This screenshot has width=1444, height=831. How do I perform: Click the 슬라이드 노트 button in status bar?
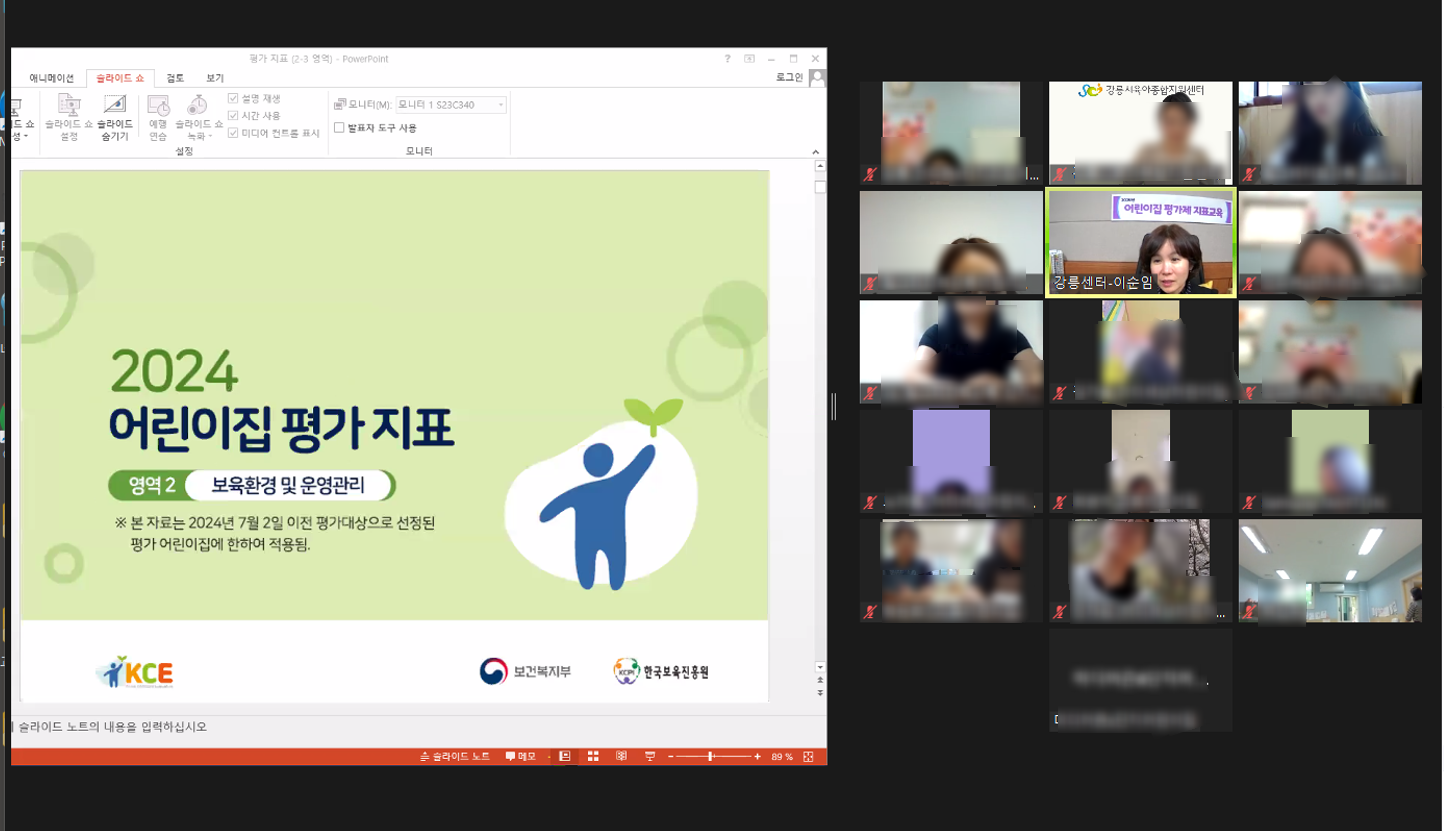pyautogui.click(x=455, y=757)
